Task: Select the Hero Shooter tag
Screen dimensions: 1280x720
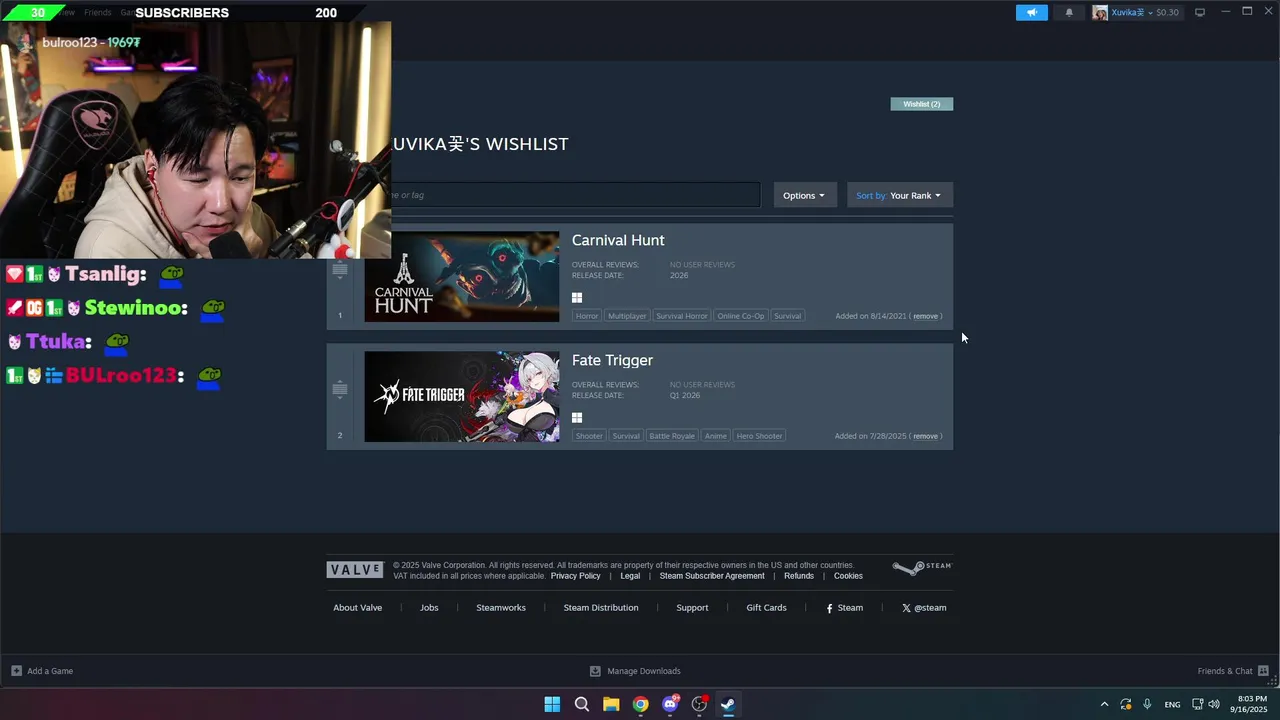Action: click(760, 436)
